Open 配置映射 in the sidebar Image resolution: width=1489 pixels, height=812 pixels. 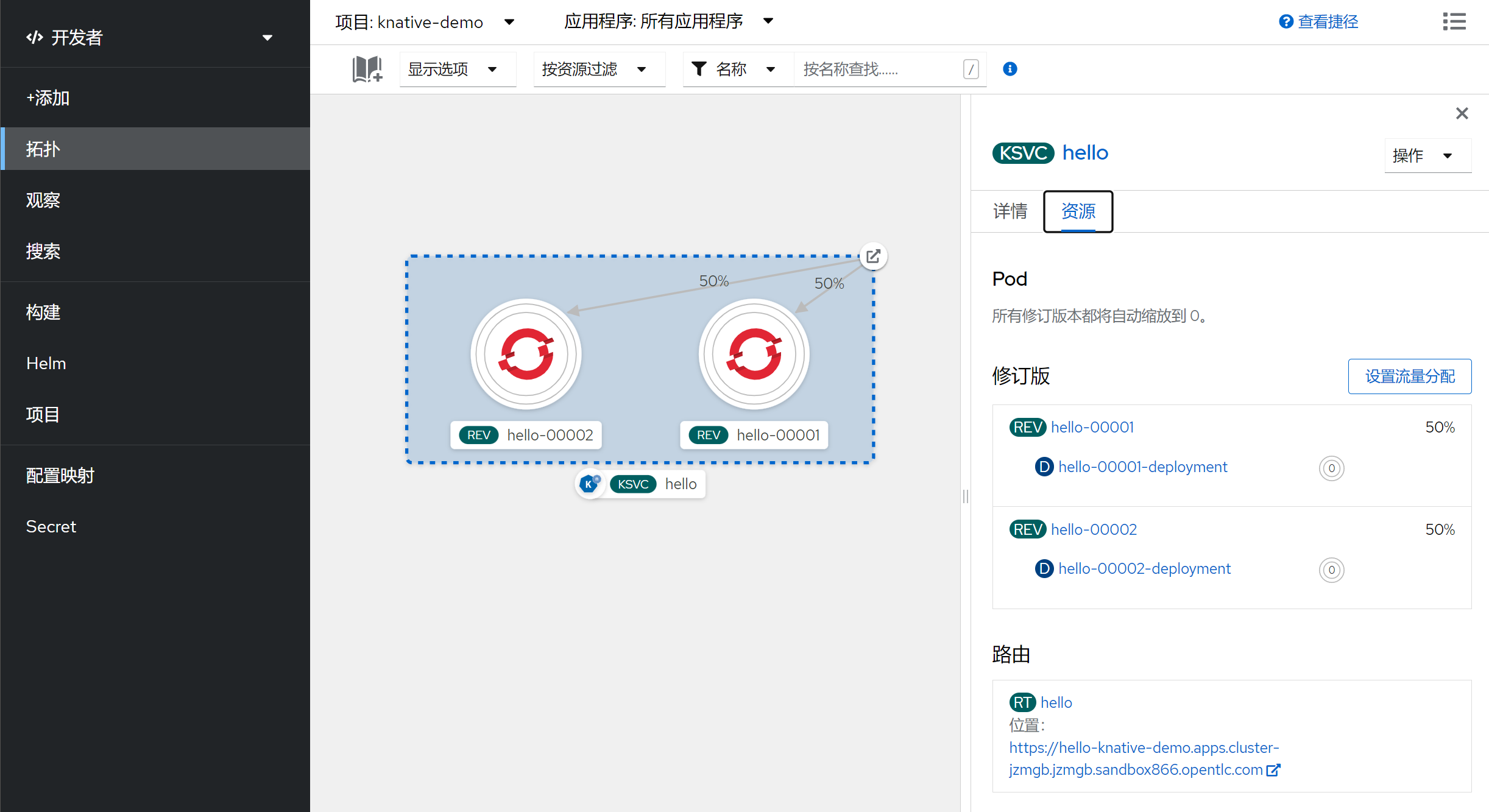(155, 475)
